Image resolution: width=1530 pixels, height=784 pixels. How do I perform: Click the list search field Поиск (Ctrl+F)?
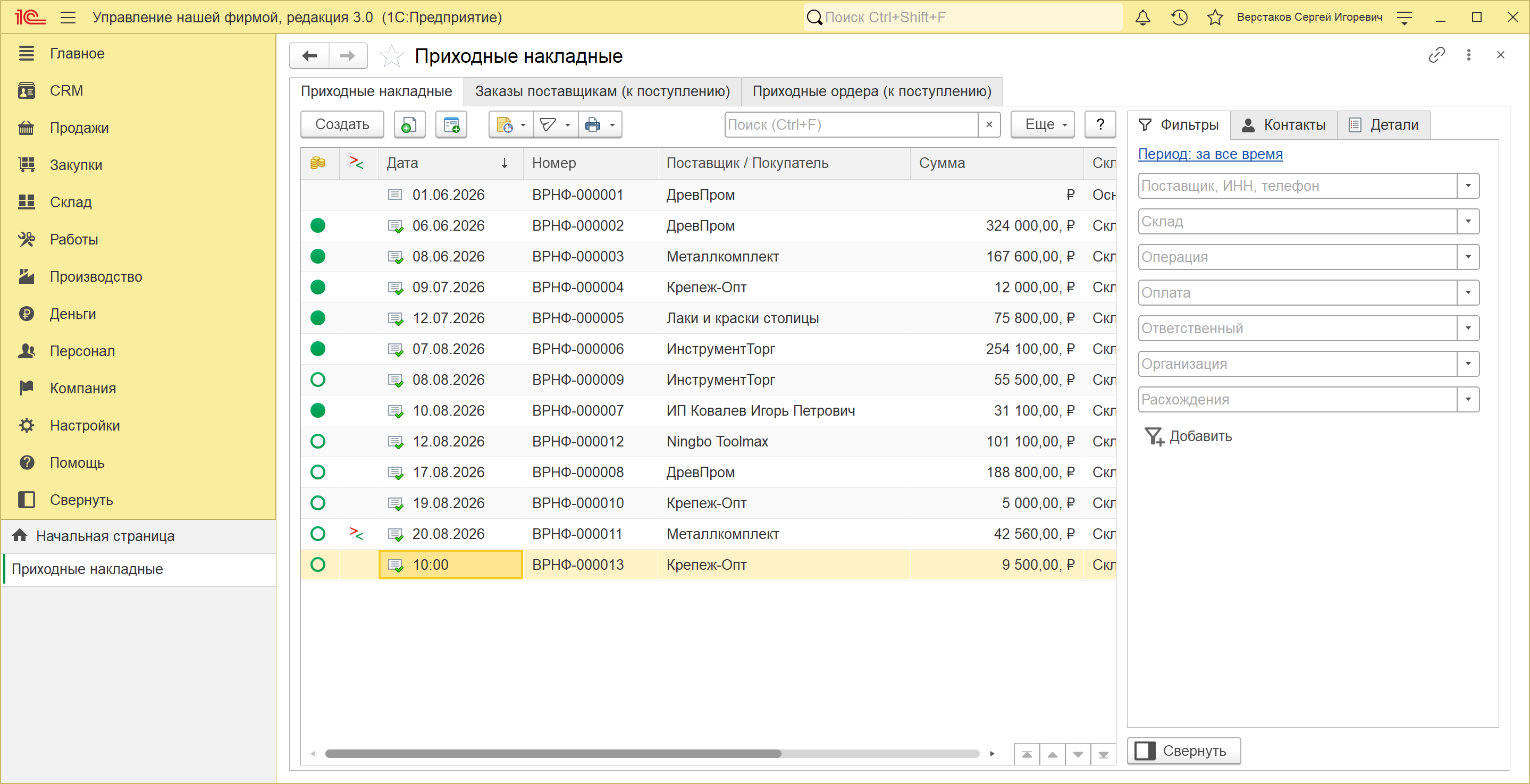[x=852, y=125]
